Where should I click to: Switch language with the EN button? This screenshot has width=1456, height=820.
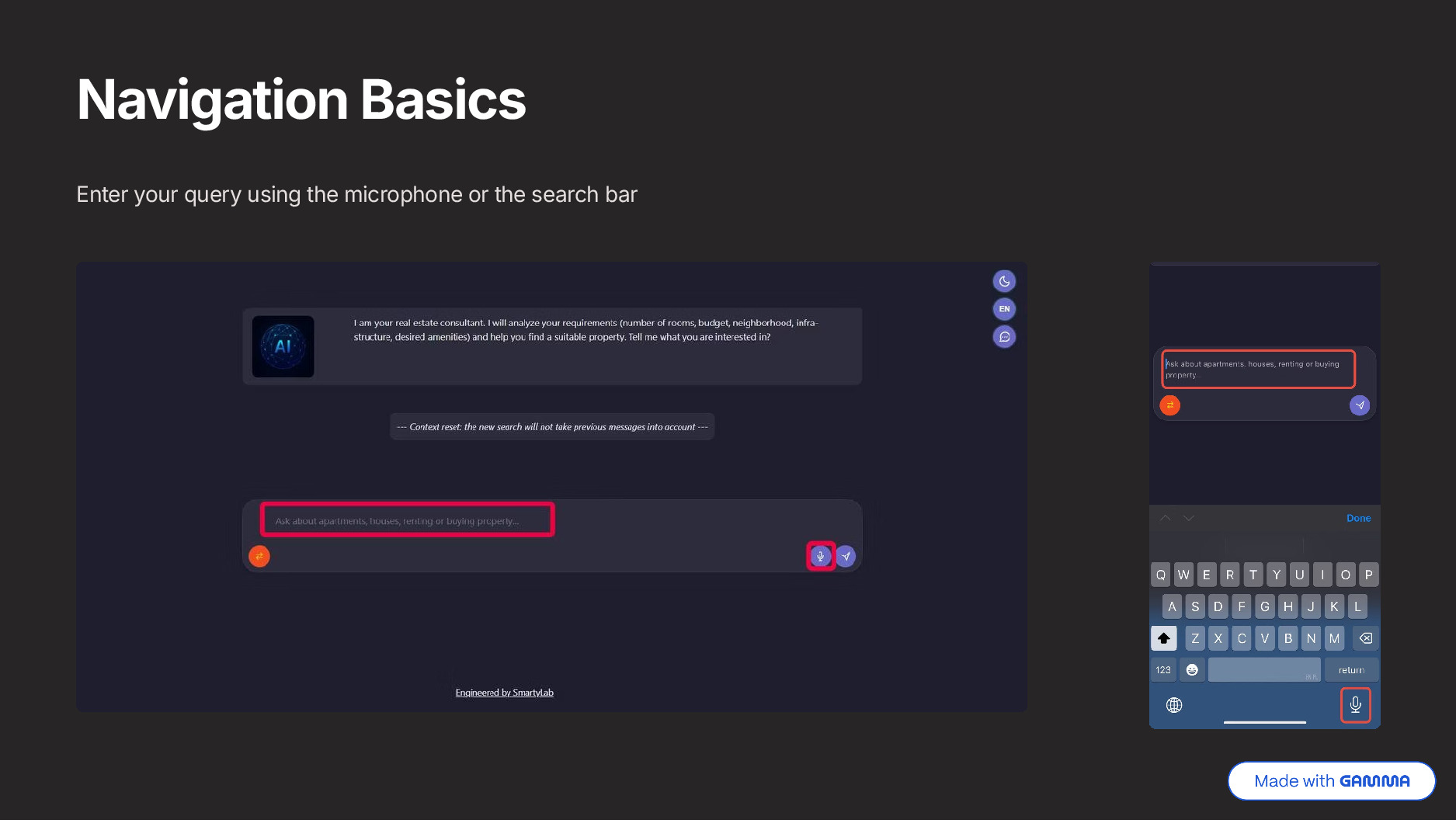(x=1004, y=309)
